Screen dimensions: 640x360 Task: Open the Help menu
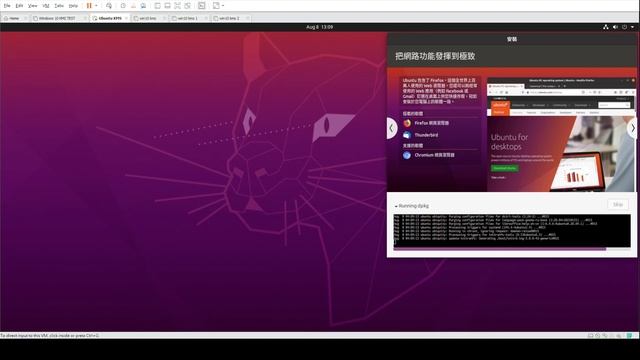click(x=73, y=6)
